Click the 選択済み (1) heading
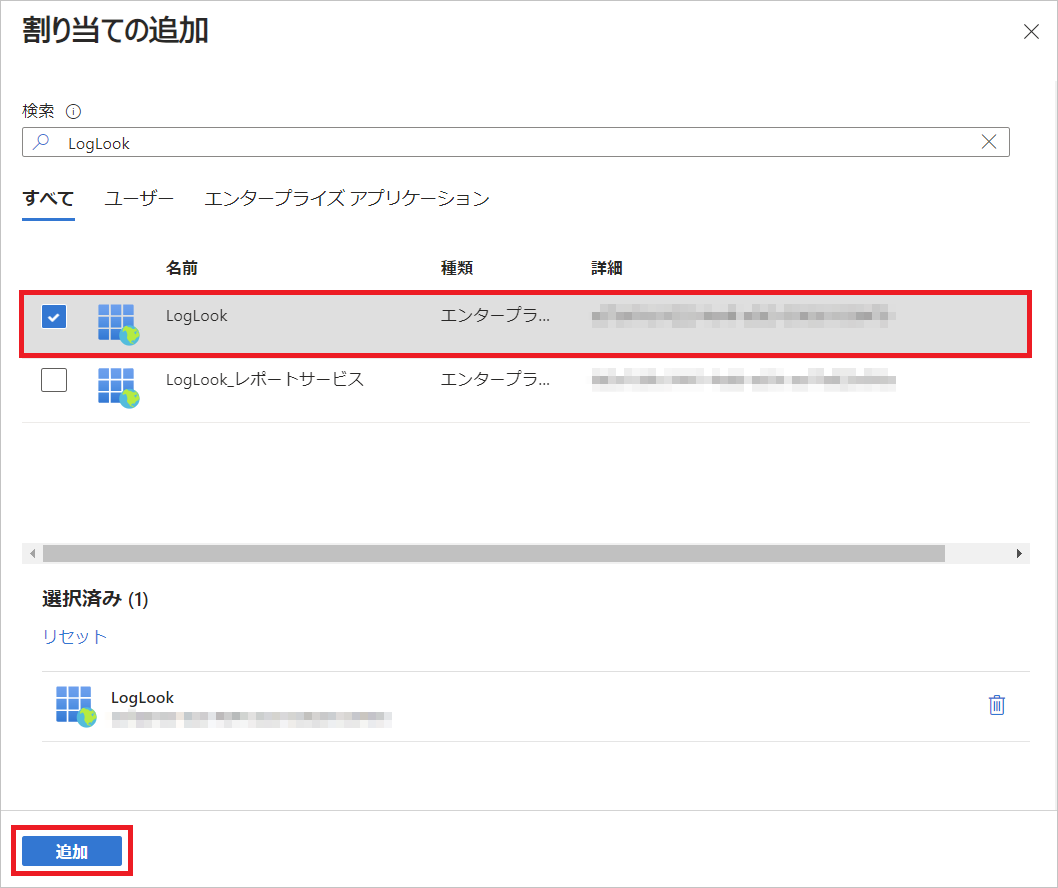 (x=95, y=599)
